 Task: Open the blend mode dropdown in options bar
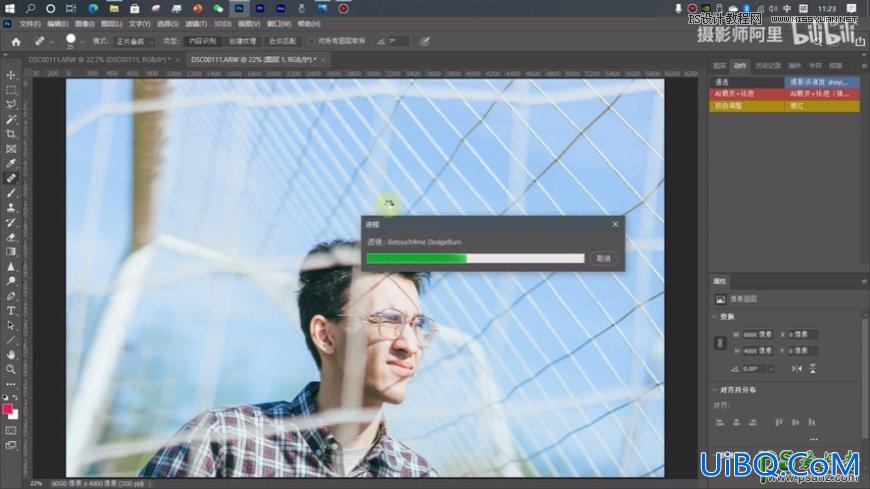click(135, 42)
